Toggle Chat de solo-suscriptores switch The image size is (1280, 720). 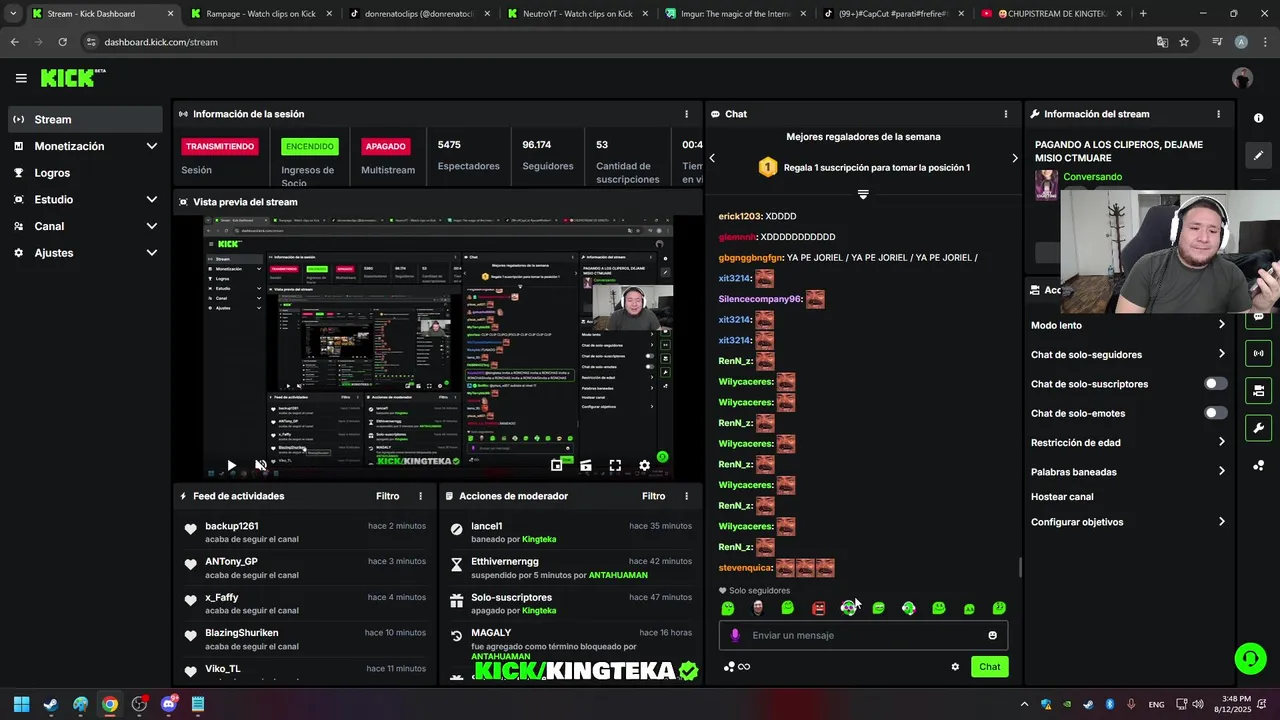click(x=1215, y=384)
